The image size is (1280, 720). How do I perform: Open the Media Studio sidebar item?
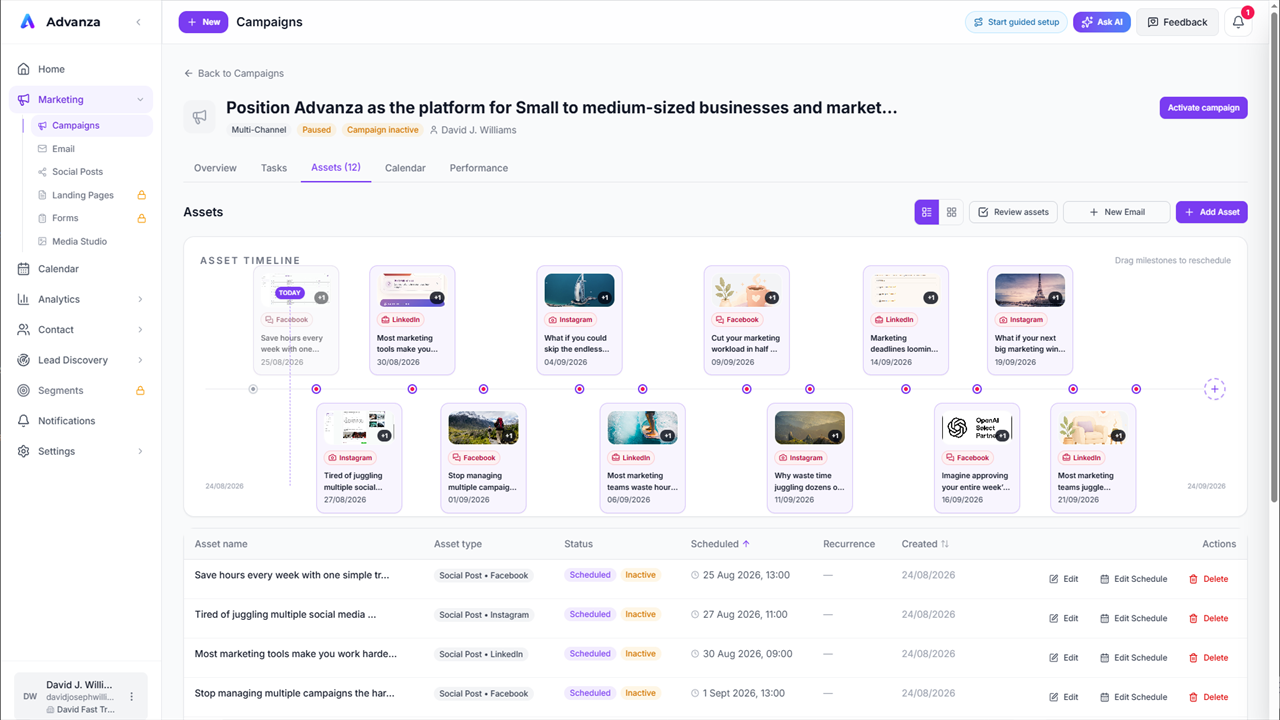click(80, 241)
